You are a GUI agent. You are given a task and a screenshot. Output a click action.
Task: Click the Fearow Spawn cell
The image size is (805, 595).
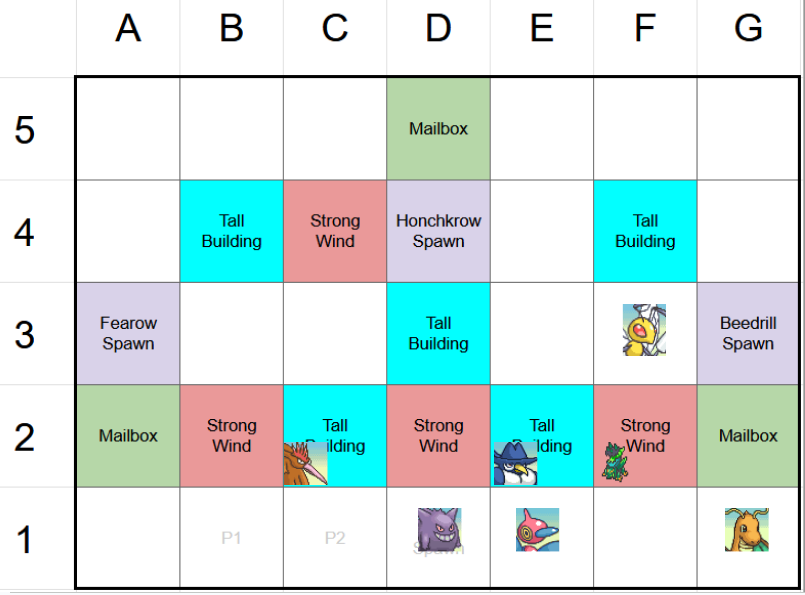128,333
